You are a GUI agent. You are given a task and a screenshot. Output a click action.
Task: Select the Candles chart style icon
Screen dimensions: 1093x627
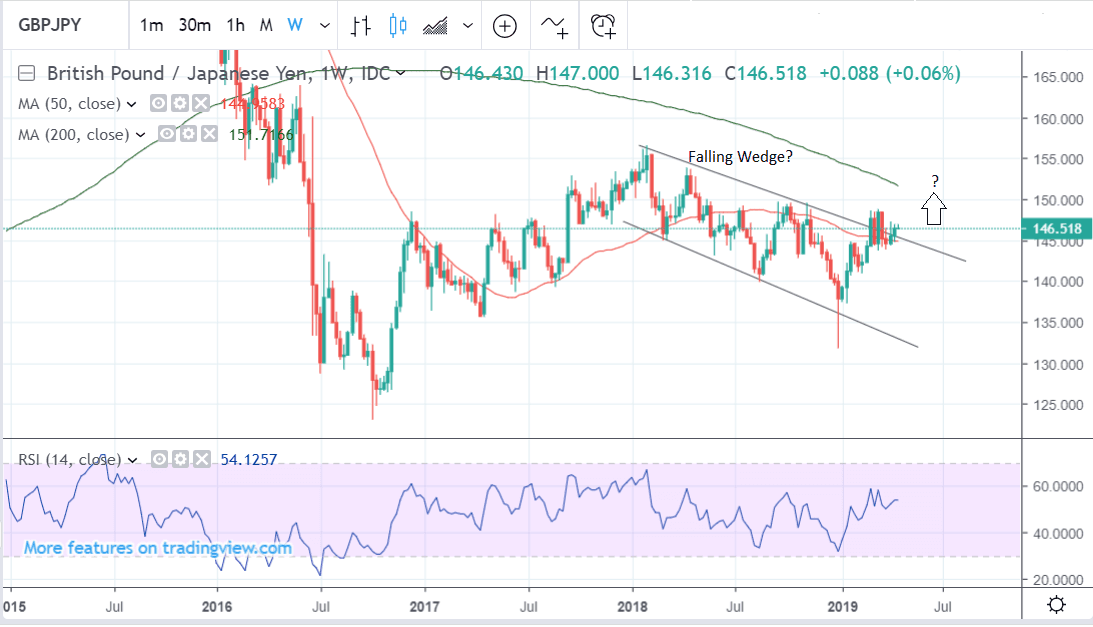(398, 26)
